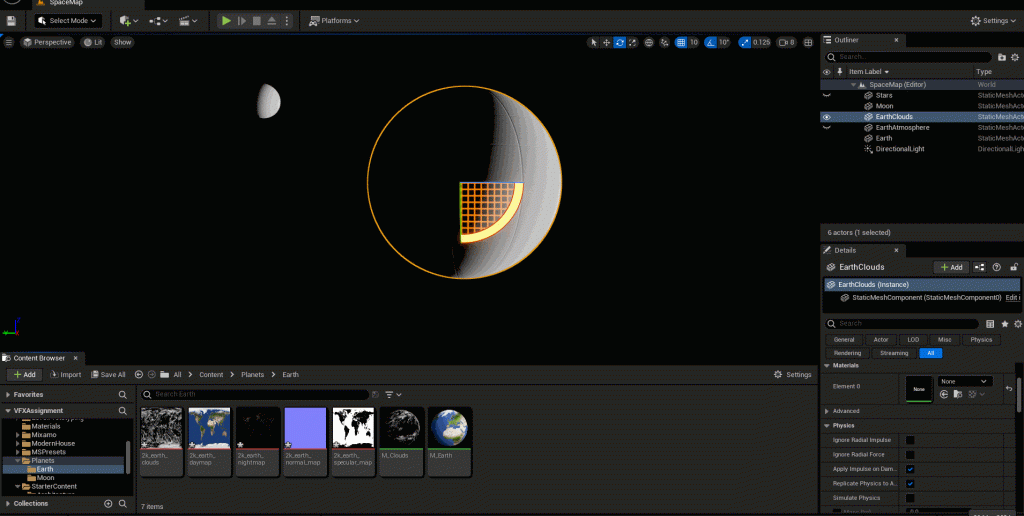This screenshot has height=516, width=1024.
Task: Click the green Play button
Action: tap(226, 20)
